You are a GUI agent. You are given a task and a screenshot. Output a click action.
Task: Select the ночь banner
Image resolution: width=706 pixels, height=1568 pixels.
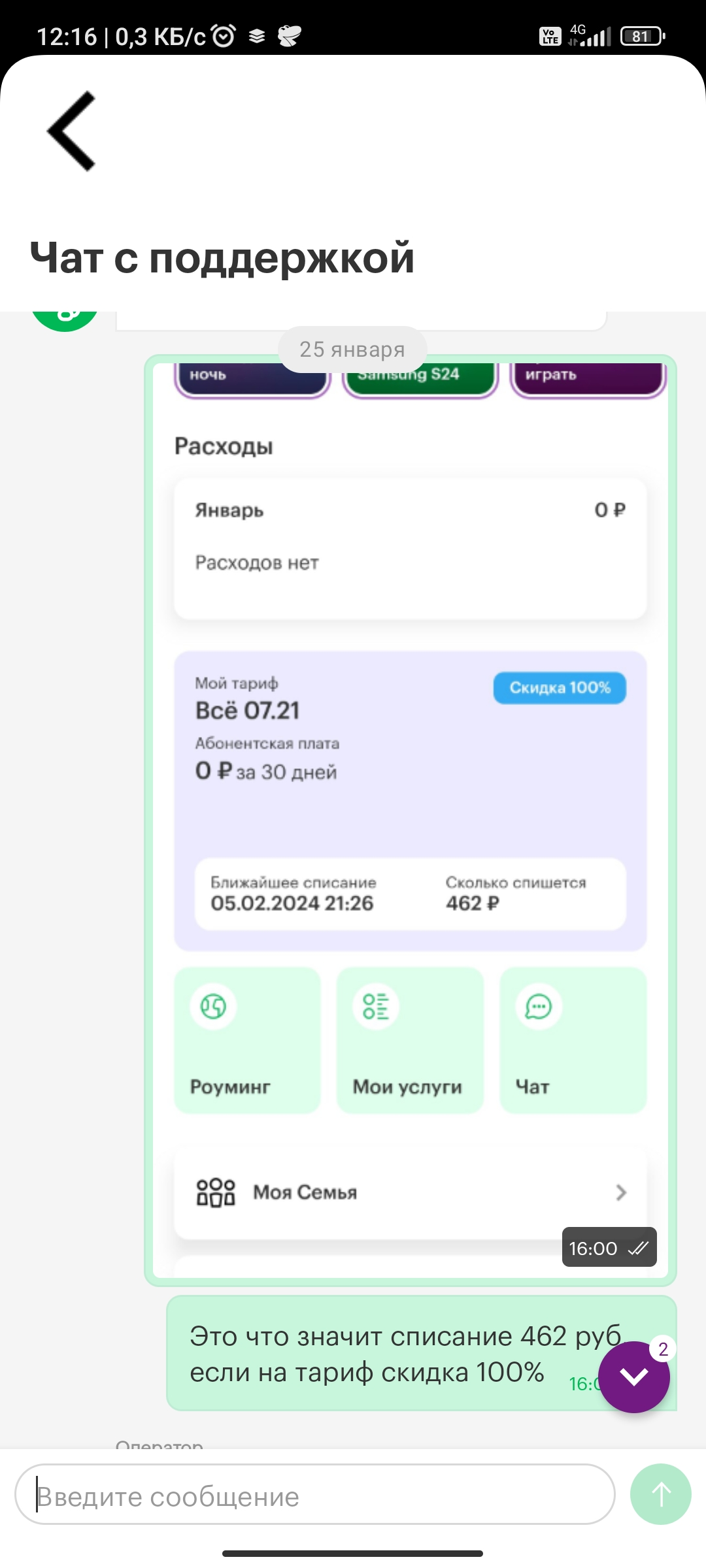pos(252,378)
